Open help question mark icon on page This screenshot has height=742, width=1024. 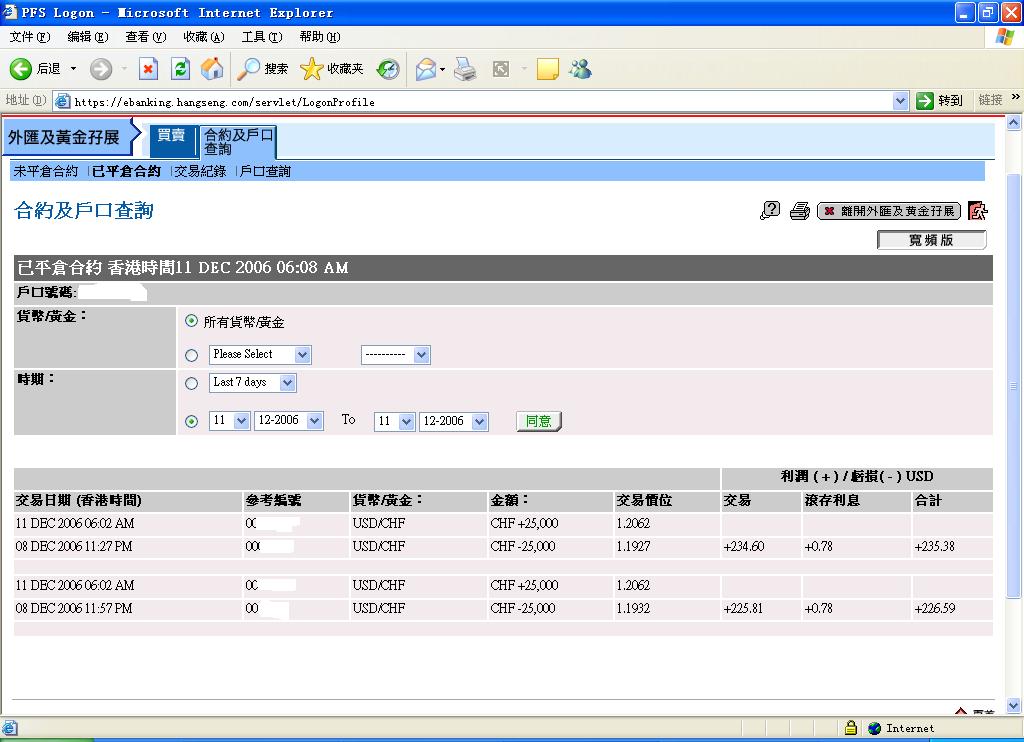coord(770,210)
